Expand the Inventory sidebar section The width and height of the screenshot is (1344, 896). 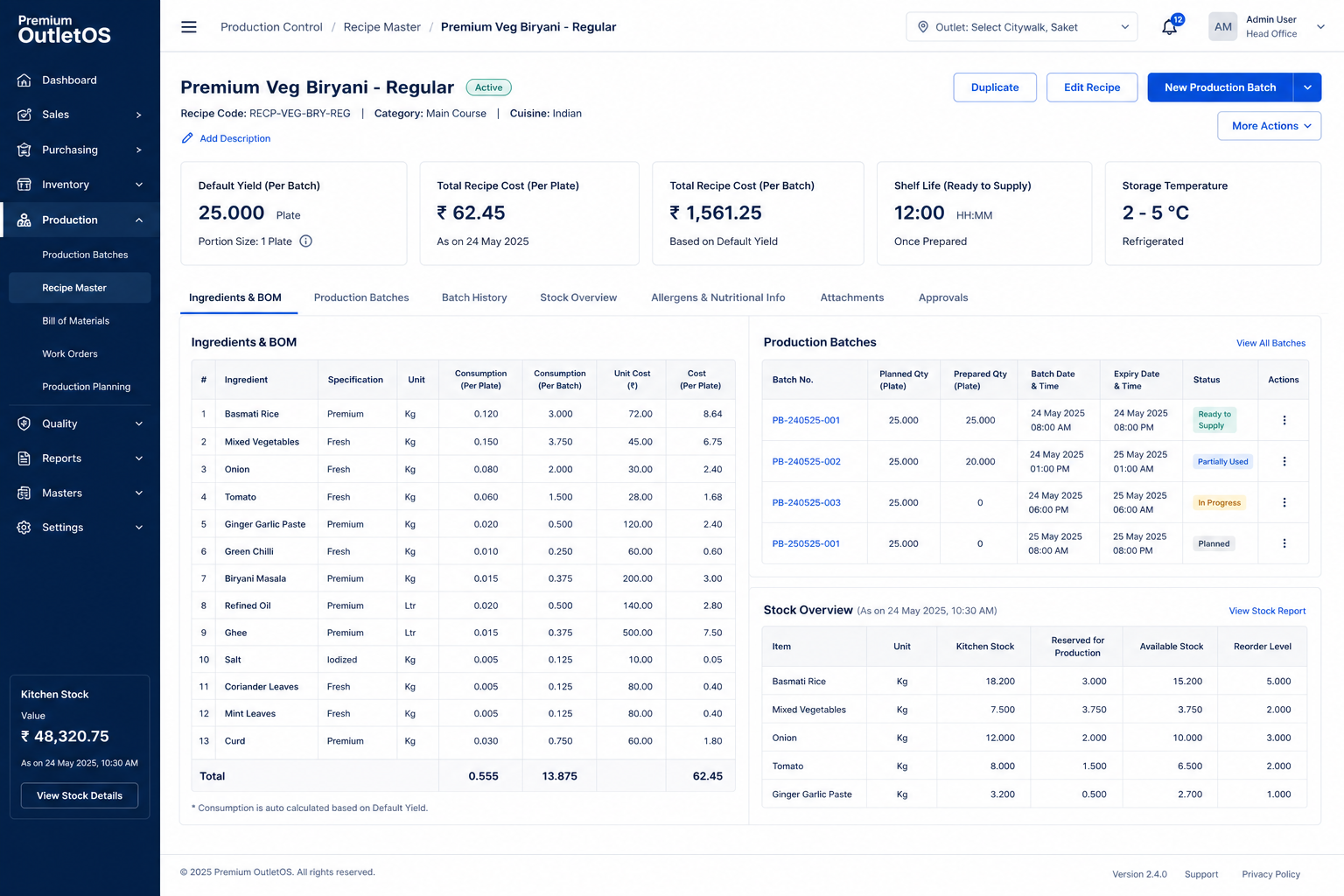click(139, 185)
